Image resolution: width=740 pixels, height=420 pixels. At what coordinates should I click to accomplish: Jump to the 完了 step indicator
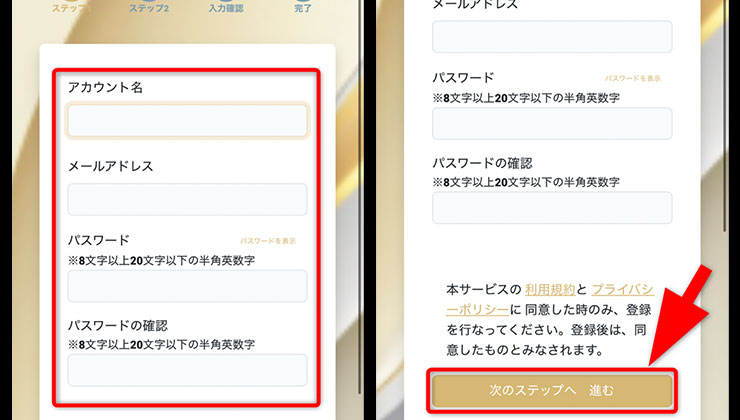(x=304, y=6)
